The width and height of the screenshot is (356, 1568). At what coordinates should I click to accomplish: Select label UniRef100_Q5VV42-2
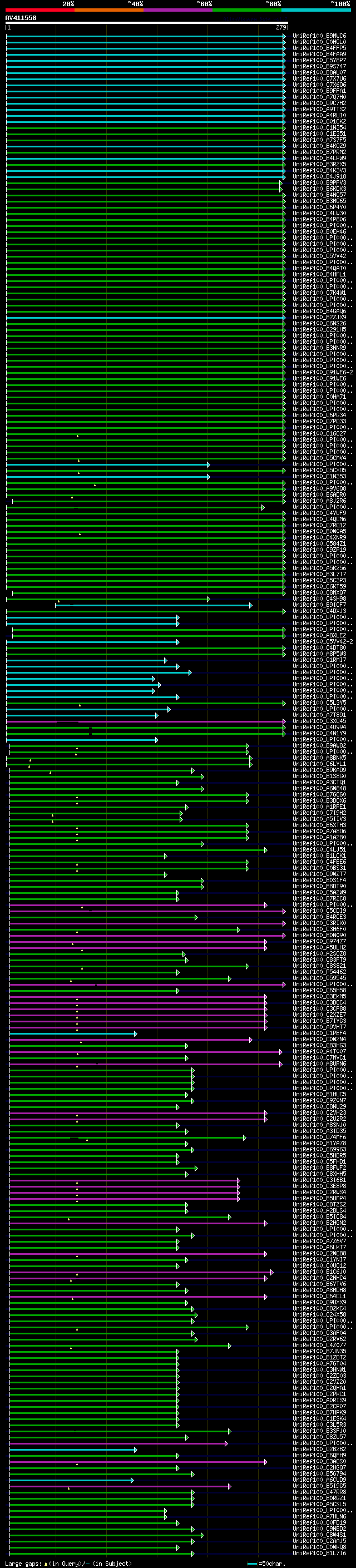323,641
